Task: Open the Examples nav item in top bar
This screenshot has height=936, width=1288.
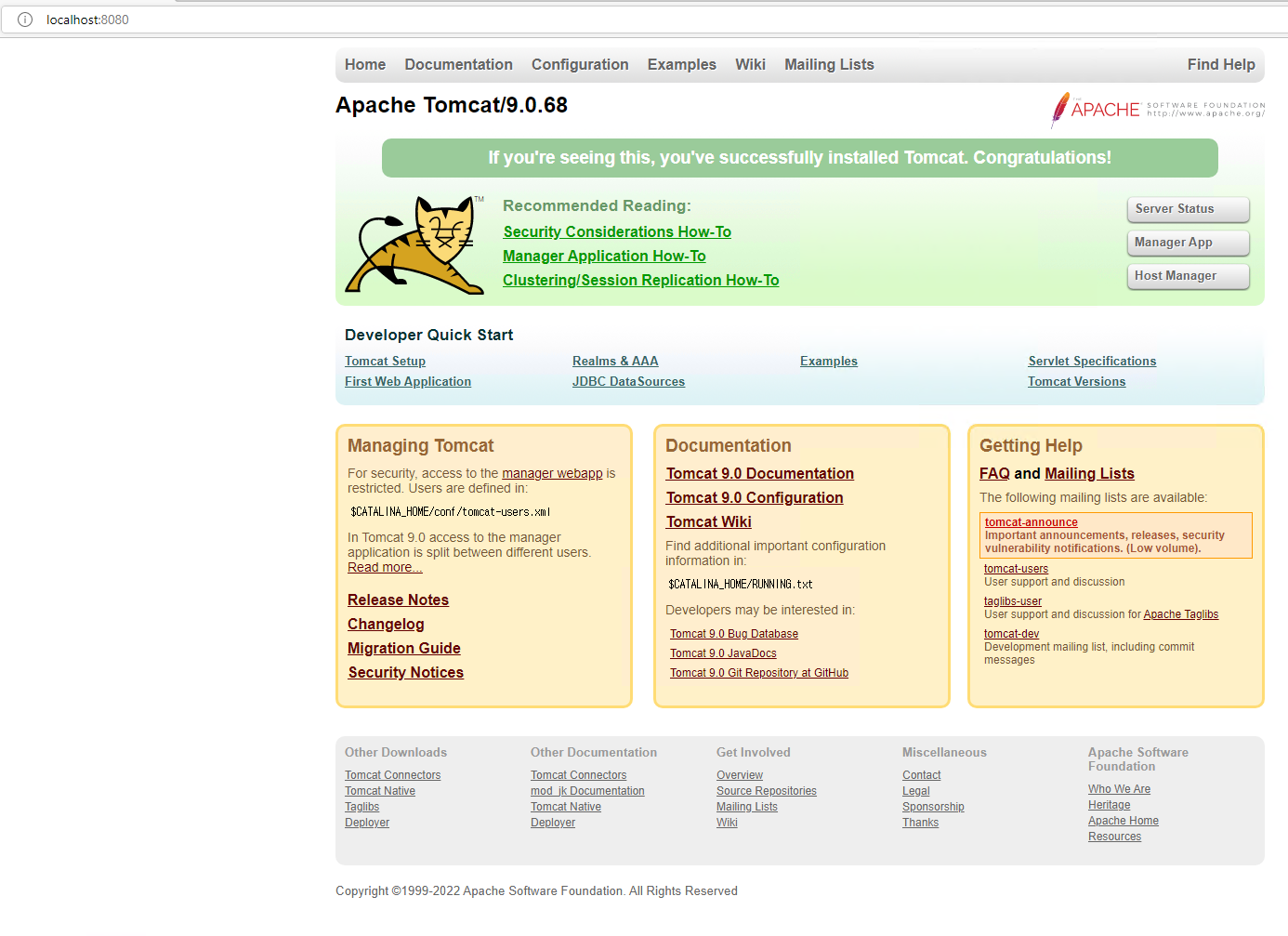Action: click(x=682, y=64)
